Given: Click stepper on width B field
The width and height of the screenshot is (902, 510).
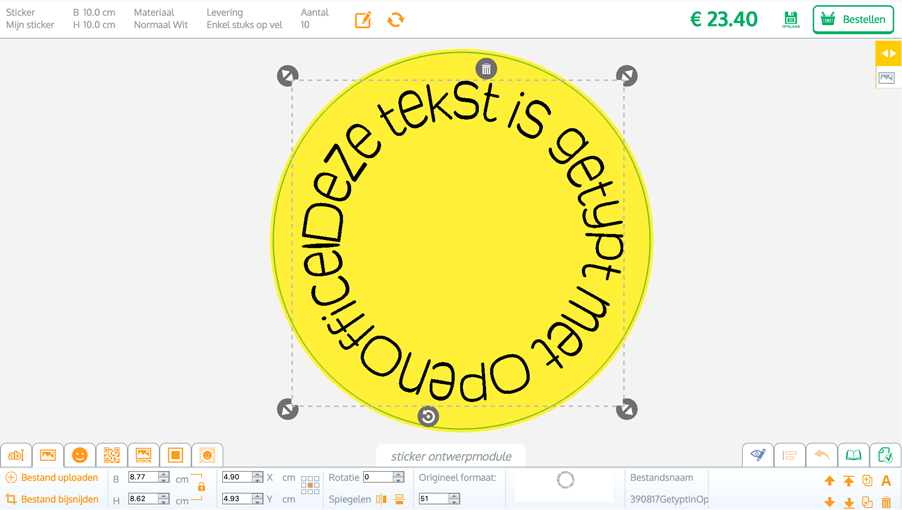Looking at the screenshot, I should [164, 477].
